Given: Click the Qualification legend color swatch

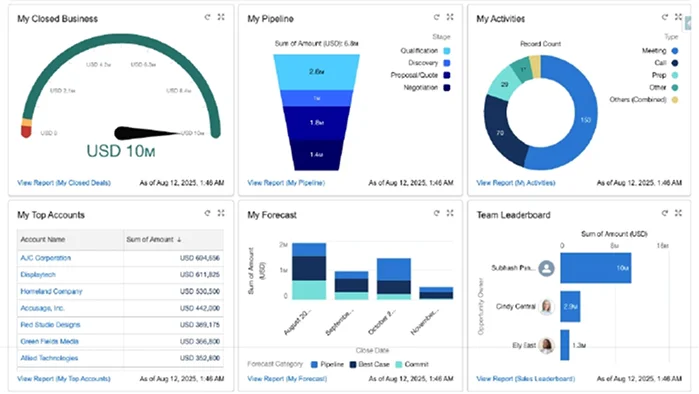Looking at the screenshot, I should [447, 51].
